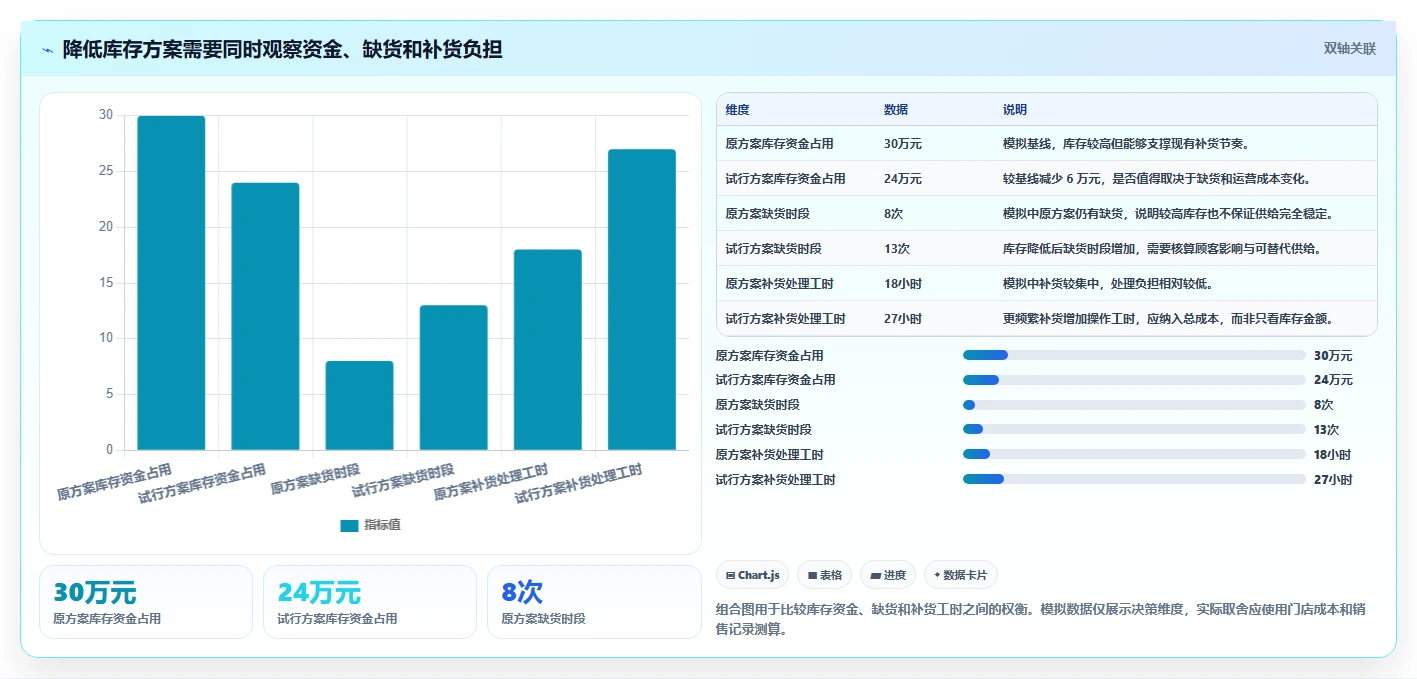Click the 8次 data card
This screenshot has width=1417, height=679.
(x=594, y=602)
